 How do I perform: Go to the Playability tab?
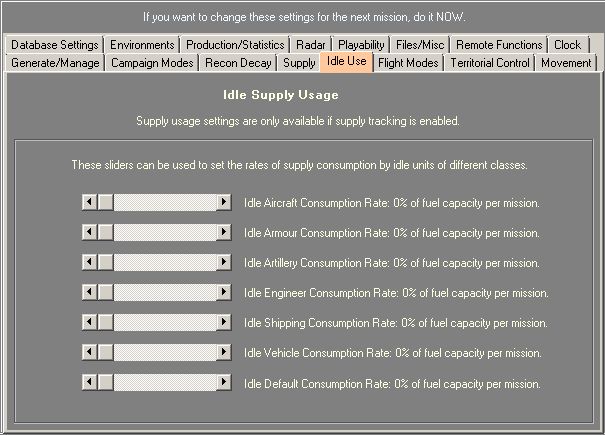(x=361, y=45)
